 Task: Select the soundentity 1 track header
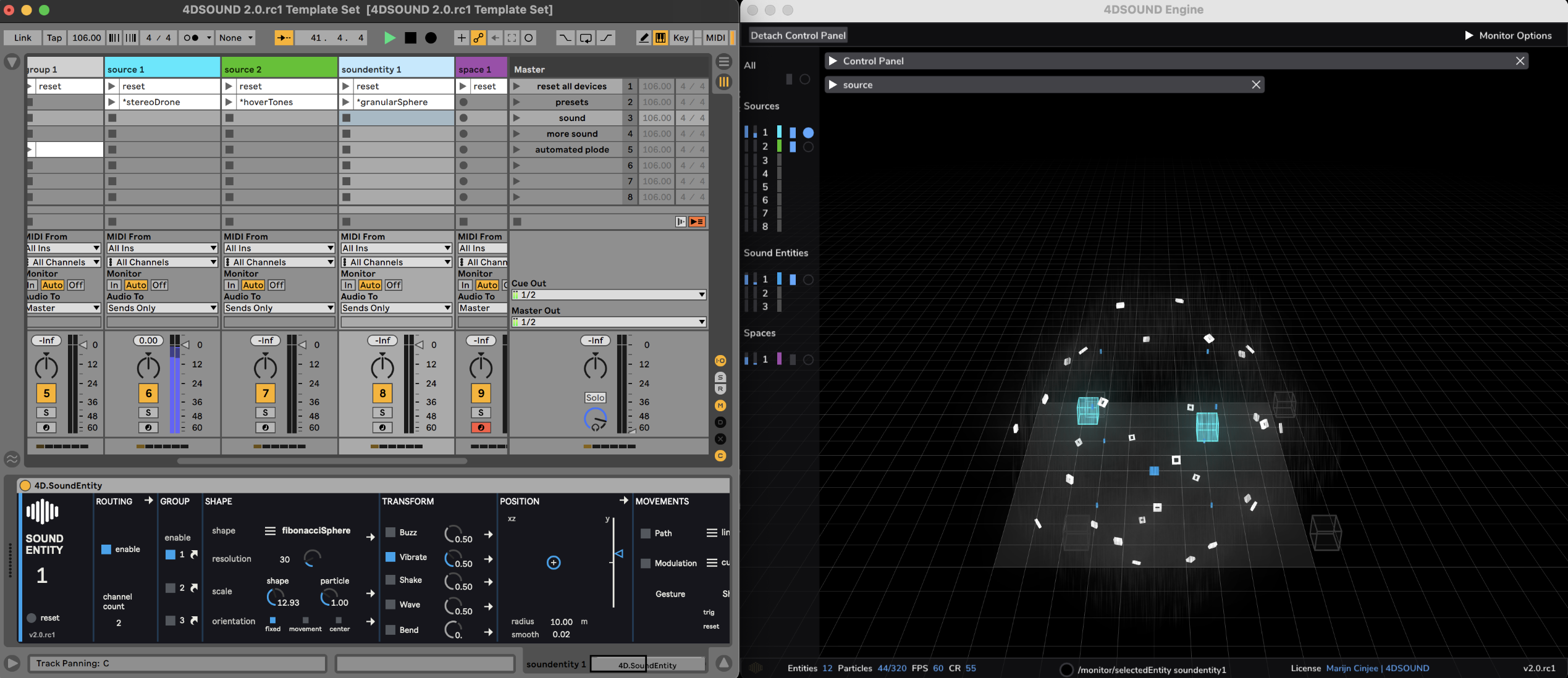click(397, 69)
